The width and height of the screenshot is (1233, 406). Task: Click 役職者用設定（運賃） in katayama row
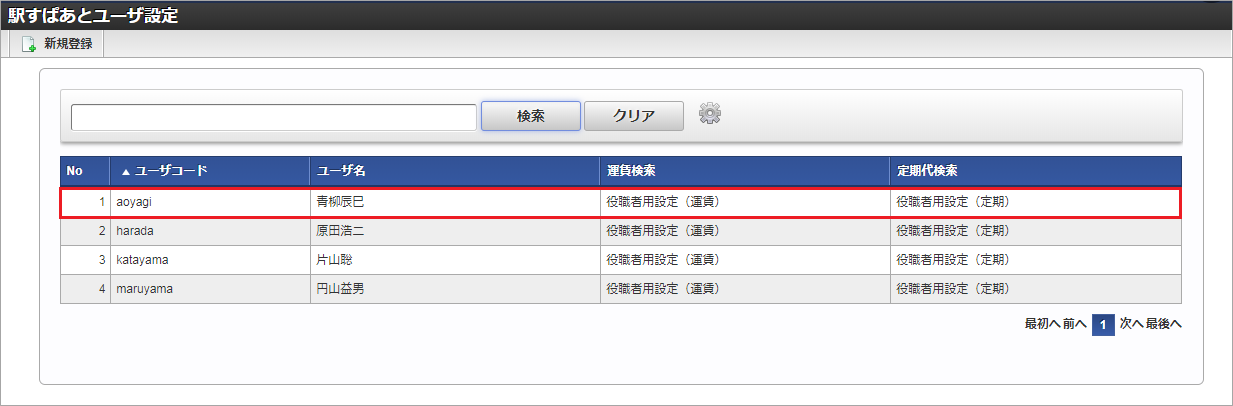[x=663, y=260]
